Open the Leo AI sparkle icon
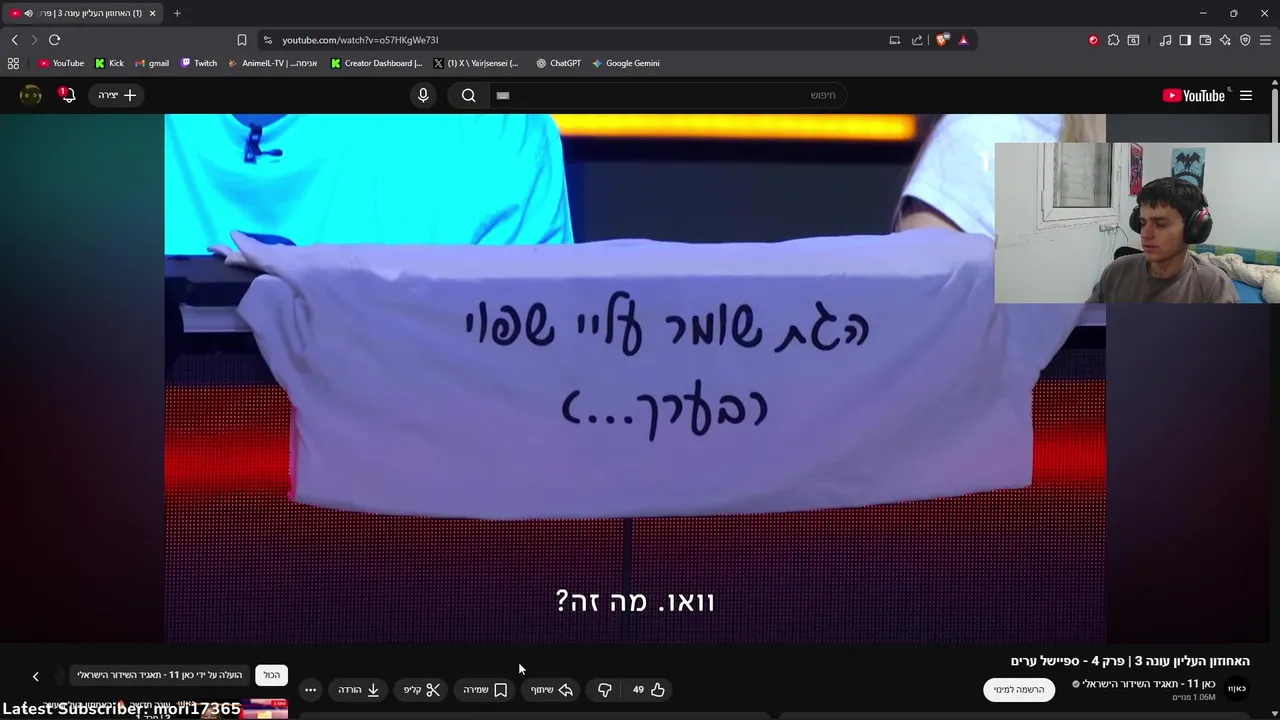This screenshot has height=720, width=1280. click(1225, 40)
